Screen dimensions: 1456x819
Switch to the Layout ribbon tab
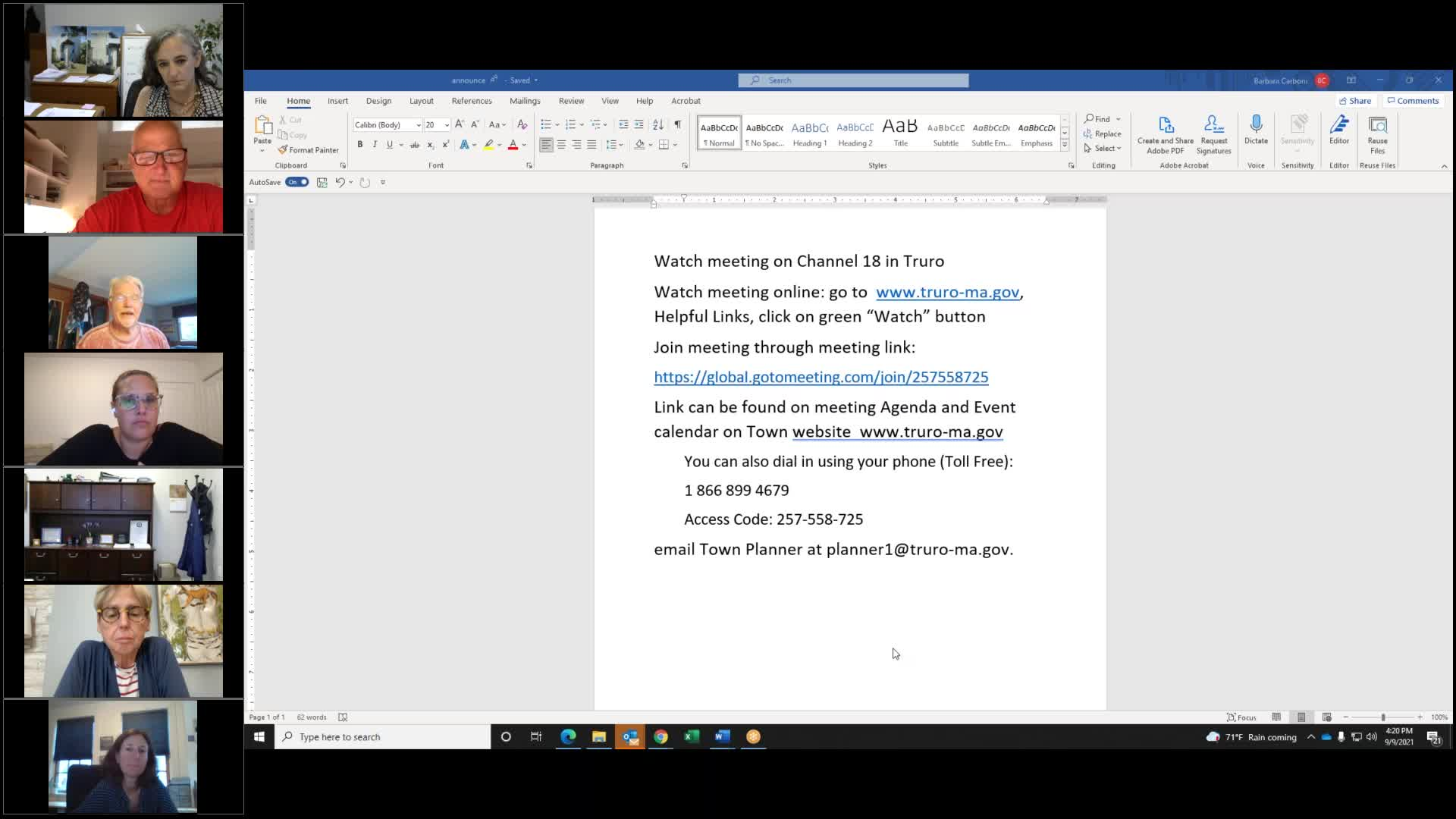(421, 101)
